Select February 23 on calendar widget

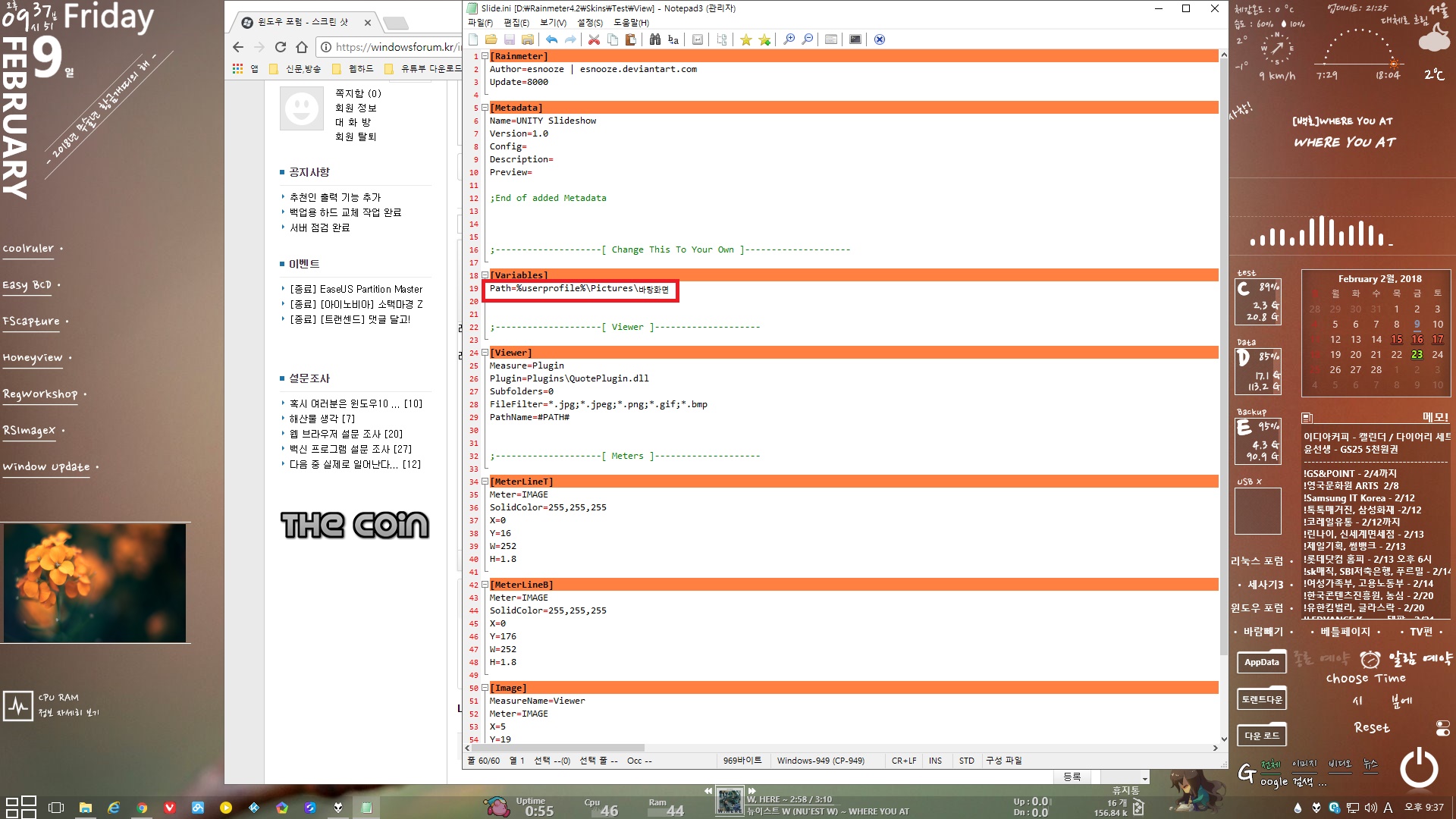pyautogui.click(x=1417, y=354)
